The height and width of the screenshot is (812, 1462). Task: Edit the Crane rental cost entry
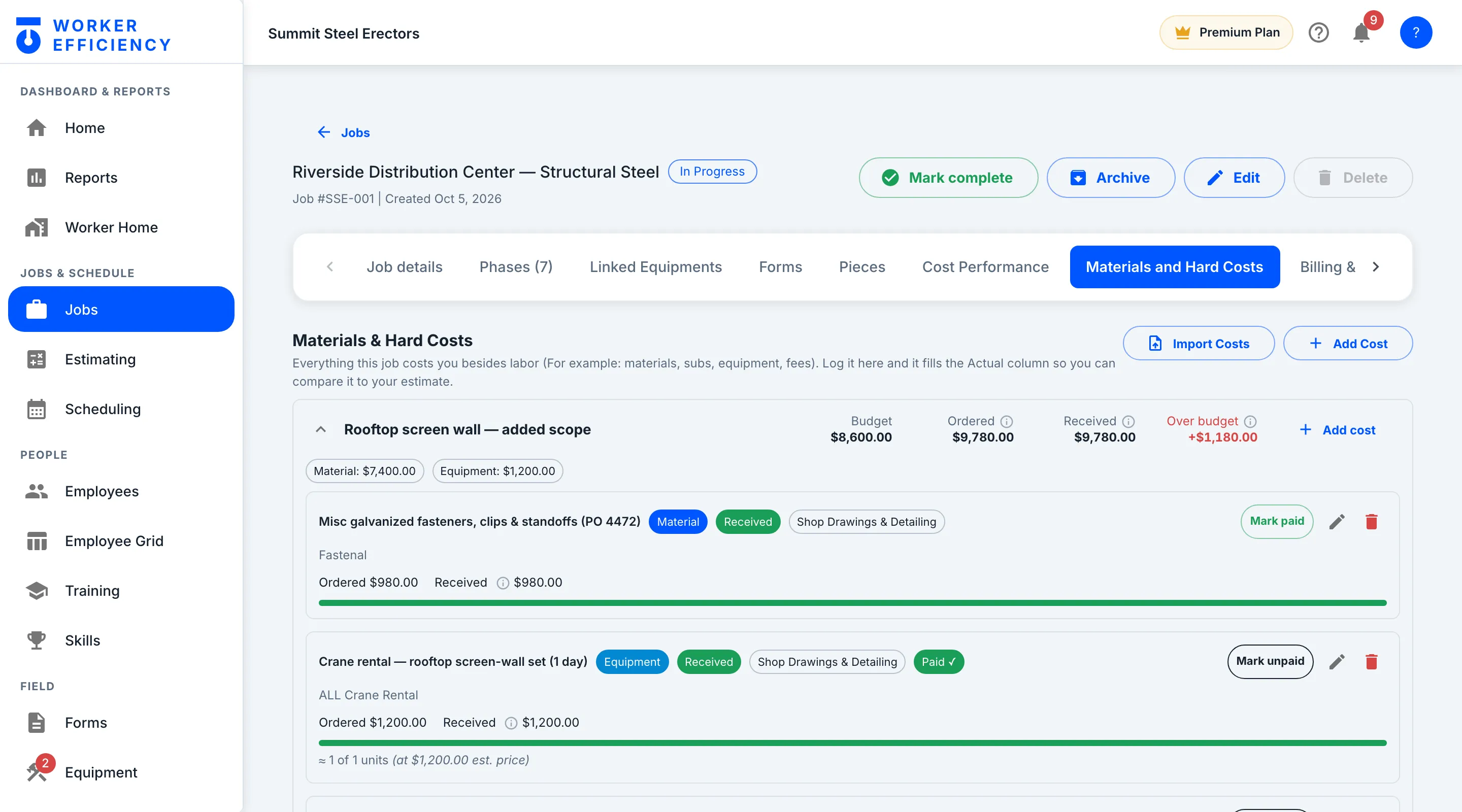[1337, 662]
